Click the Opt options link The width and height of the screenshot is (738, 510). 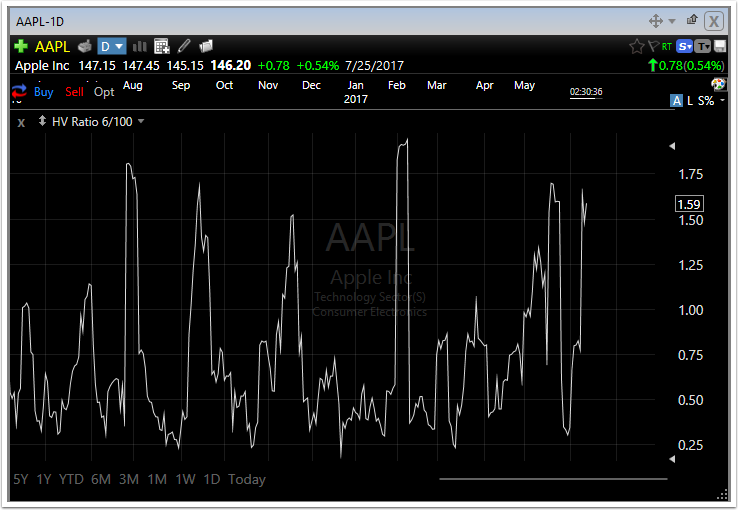pyautogui.click(x=104, y=92)
